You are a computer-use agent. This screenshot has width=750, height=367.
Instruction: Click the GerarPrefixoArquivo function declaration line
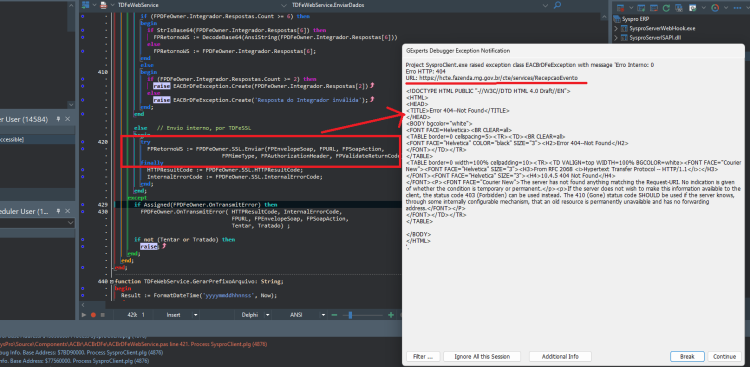199,281
